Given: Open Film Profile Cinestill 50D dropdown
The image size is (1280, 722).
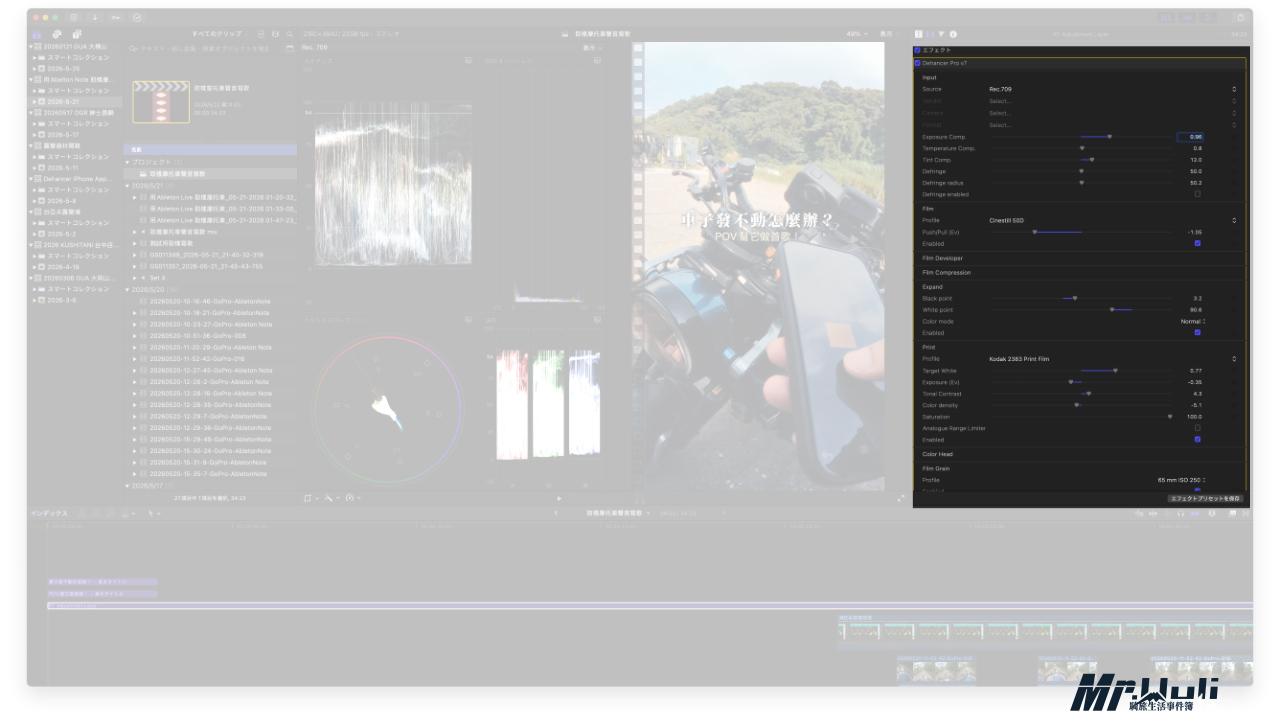Looking at the screenshot, I should tap(1112, 220).
